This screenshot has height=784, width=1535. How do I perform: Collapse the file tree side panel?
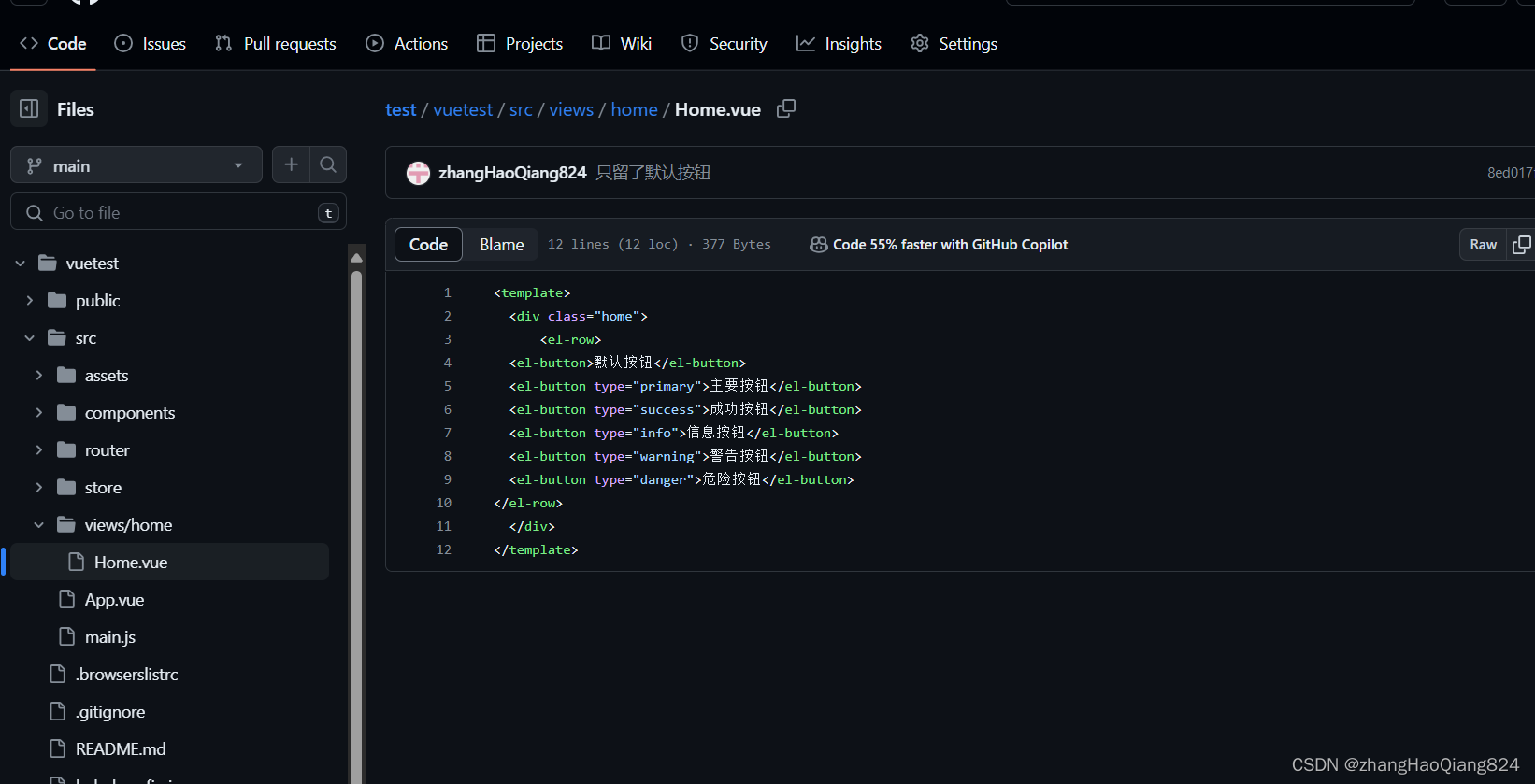29,108
